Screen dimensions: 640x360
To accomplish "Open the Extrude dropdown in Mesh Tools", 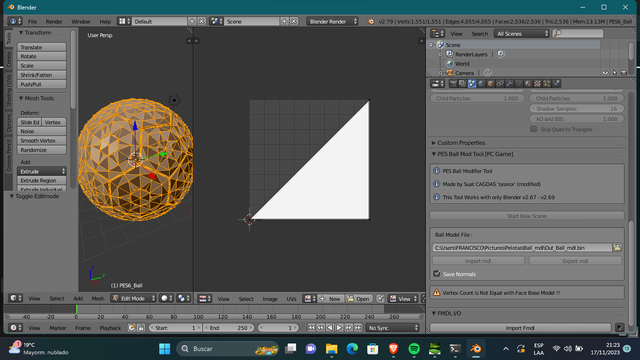I will (42, 171).
